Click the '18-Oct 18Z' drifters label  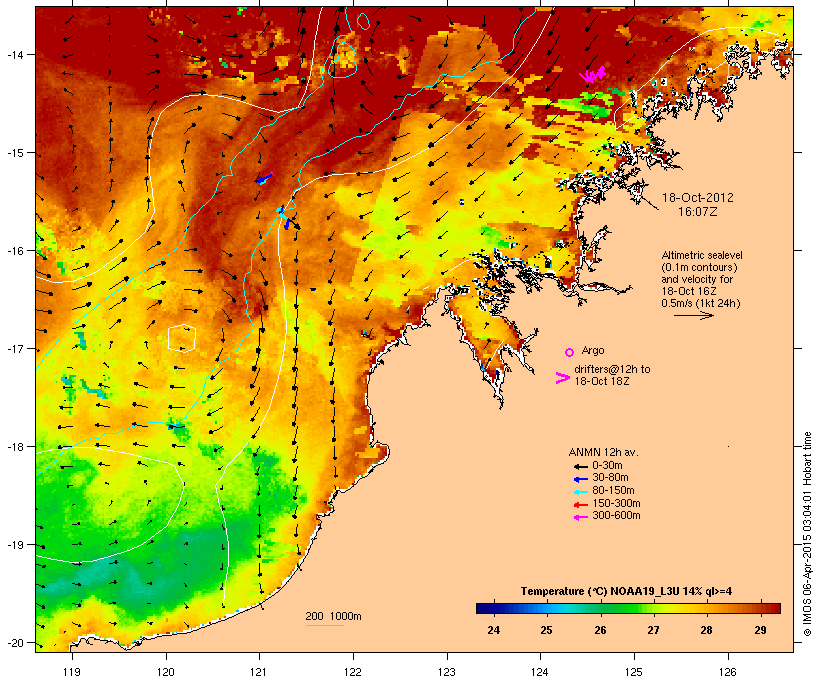(x=602, y=381)
